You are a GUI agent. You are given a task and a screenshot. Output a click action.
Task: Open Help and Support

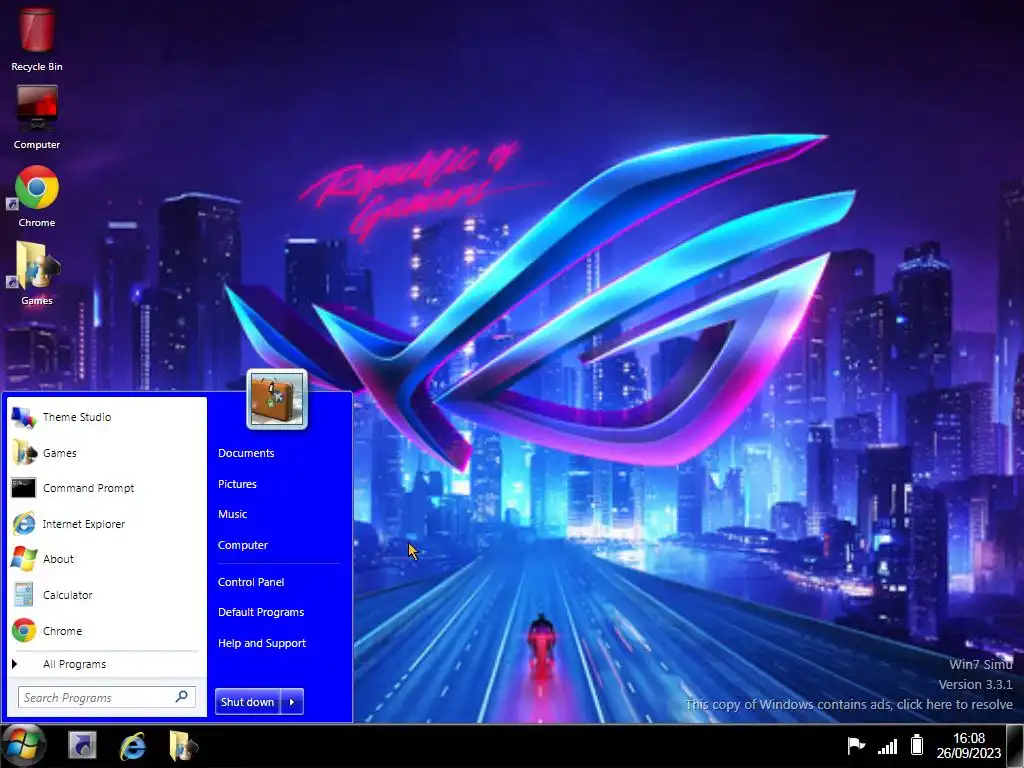262,643
